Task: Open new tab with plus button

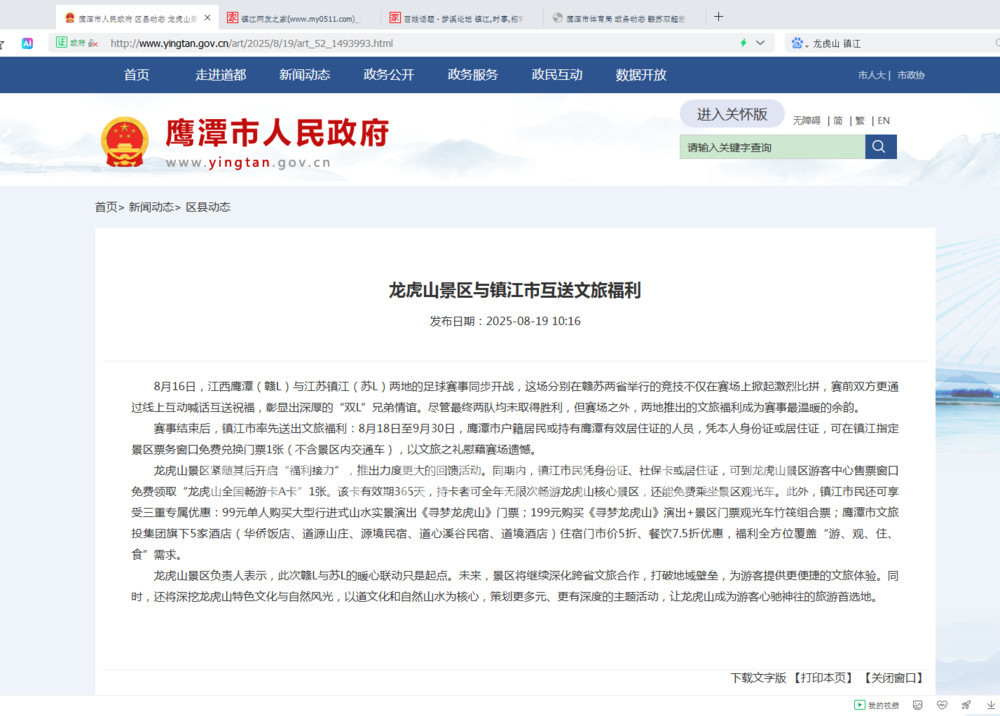Action: click(x=718, y=17)
